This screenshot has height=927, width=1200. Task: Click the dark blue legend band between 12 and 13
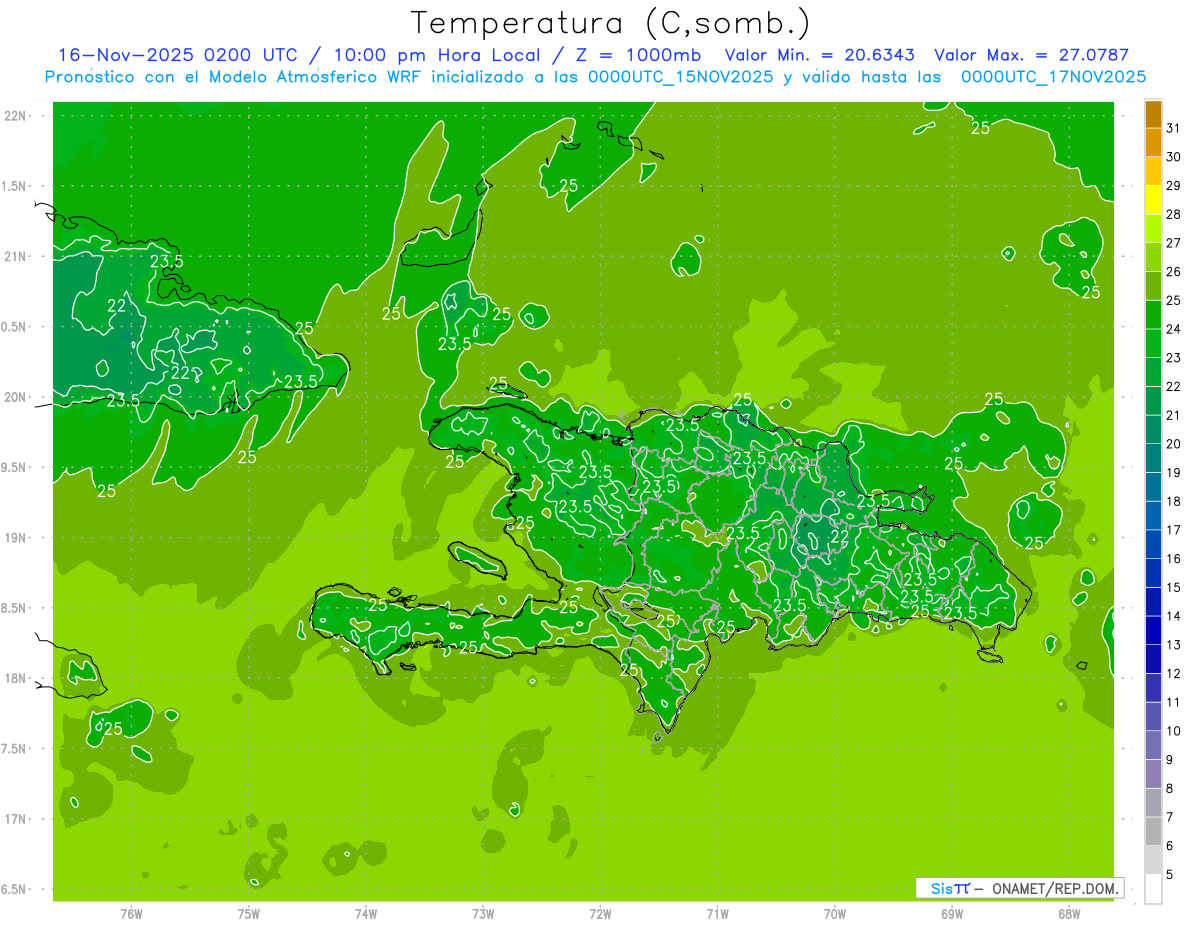coord(1153,659)
